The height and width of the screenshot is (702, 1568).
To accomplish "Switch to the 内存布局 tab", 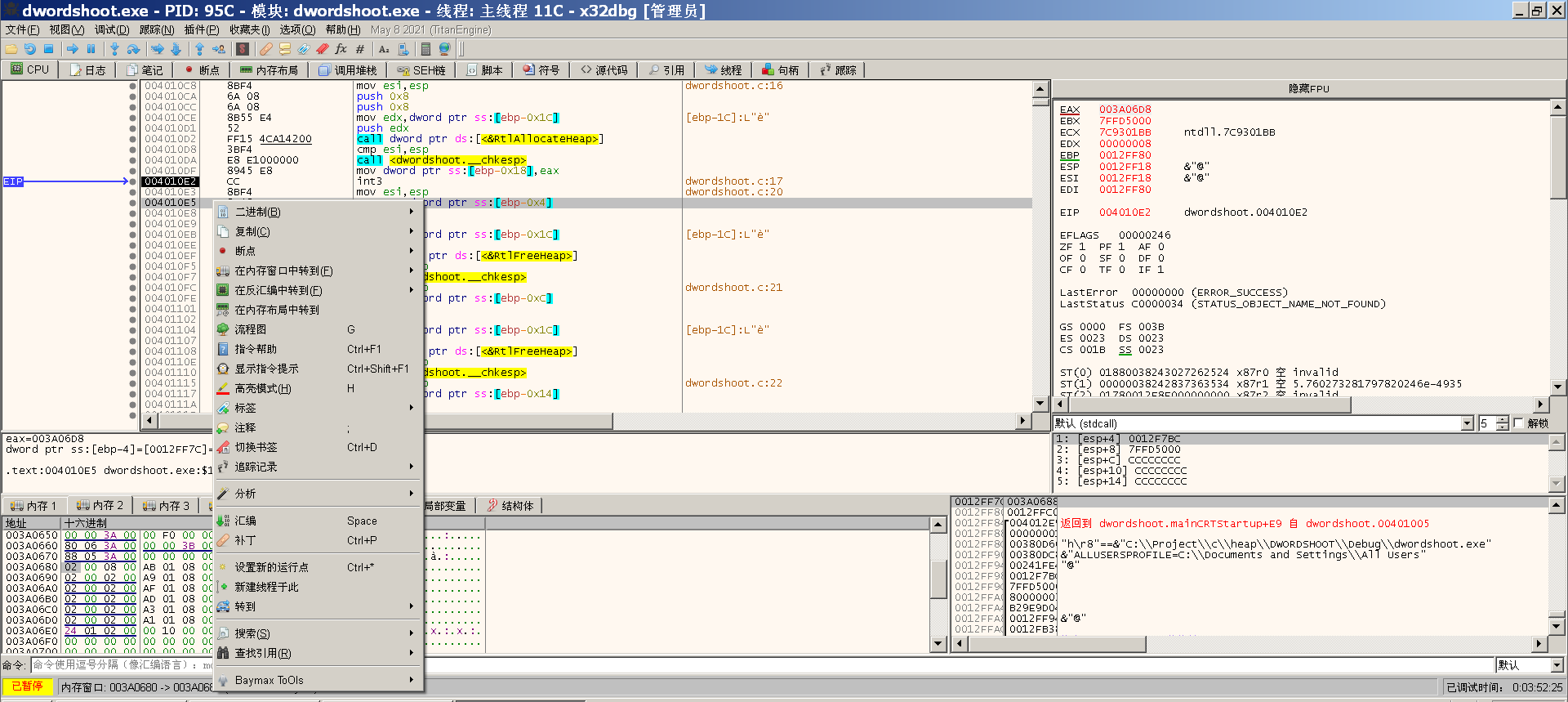I will [x=269, y=70].
